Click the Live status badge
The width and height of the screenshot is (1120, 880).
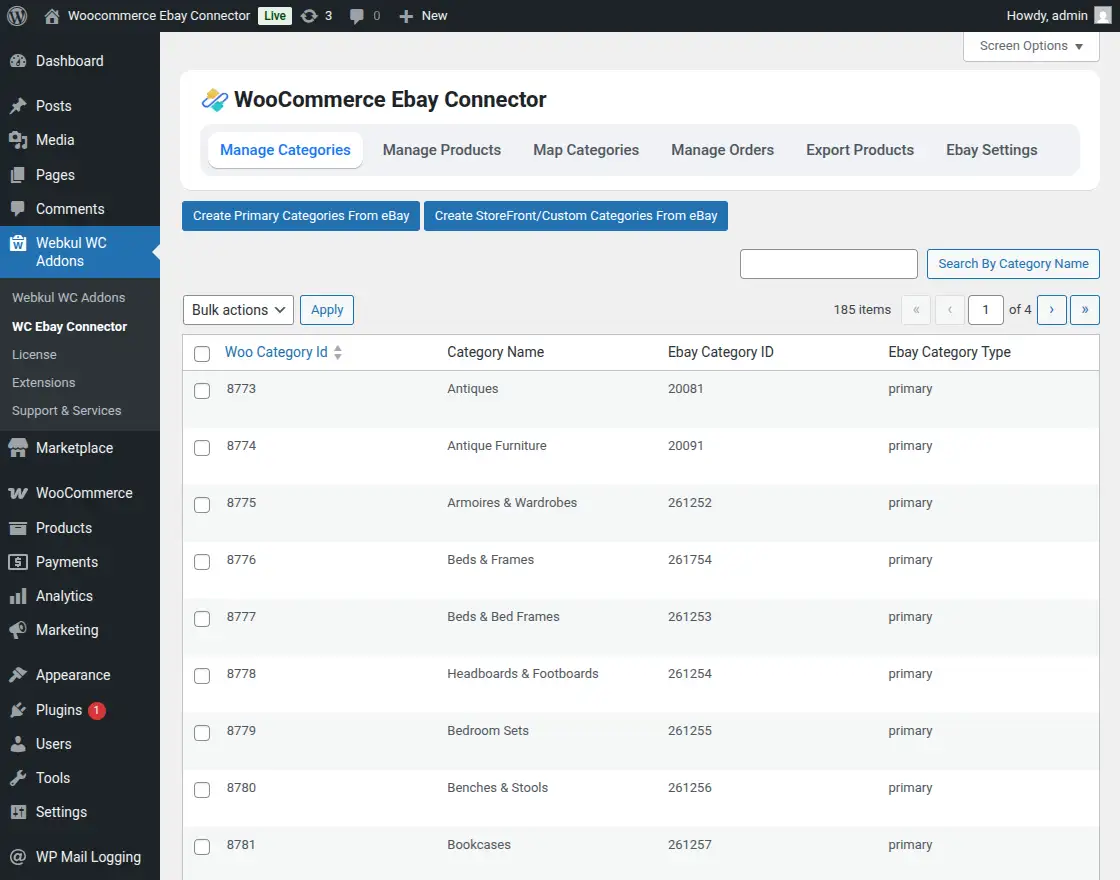[x=275, y=16]
